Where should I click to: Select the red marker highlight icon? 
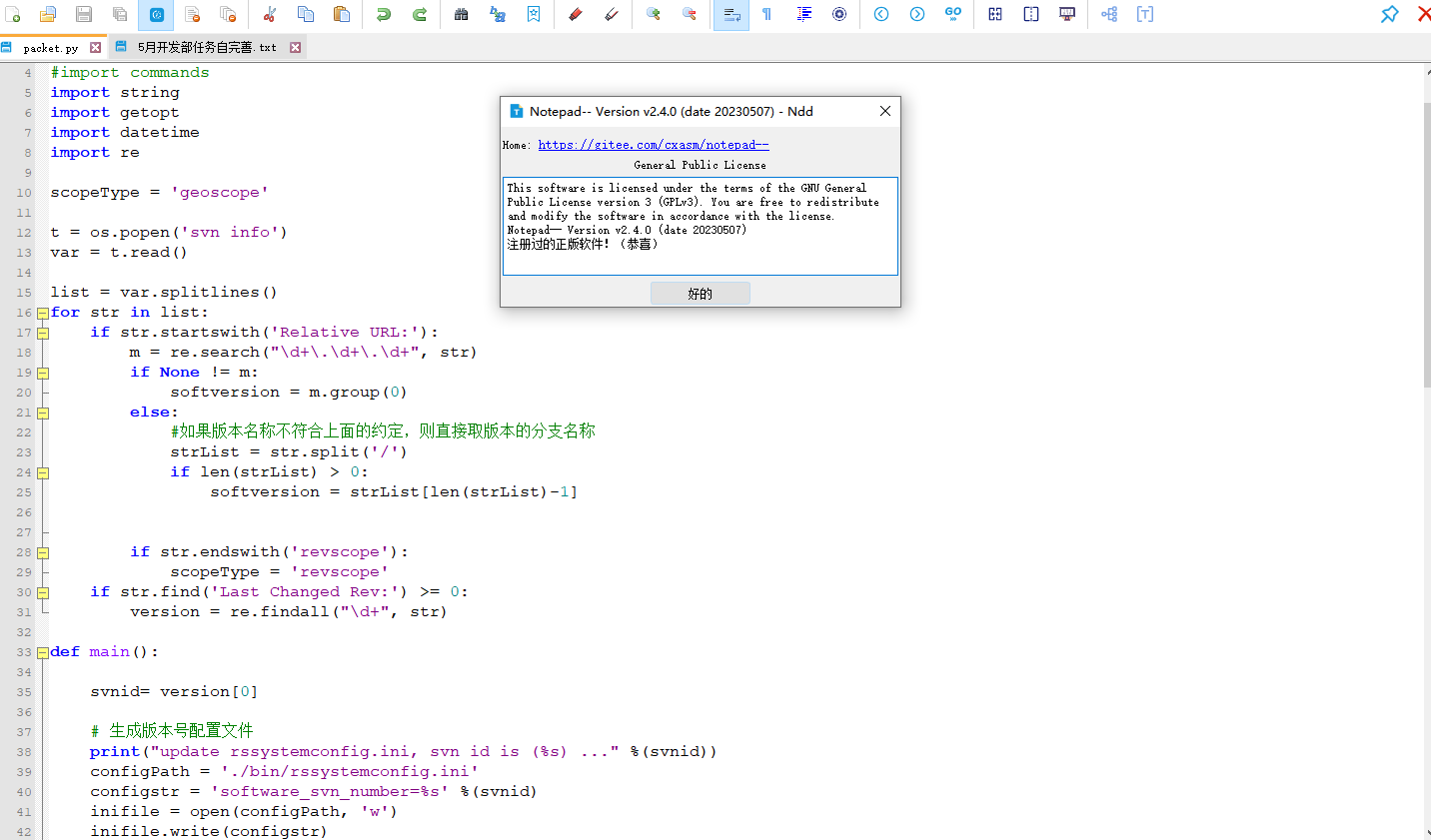[x=576, y=14]
